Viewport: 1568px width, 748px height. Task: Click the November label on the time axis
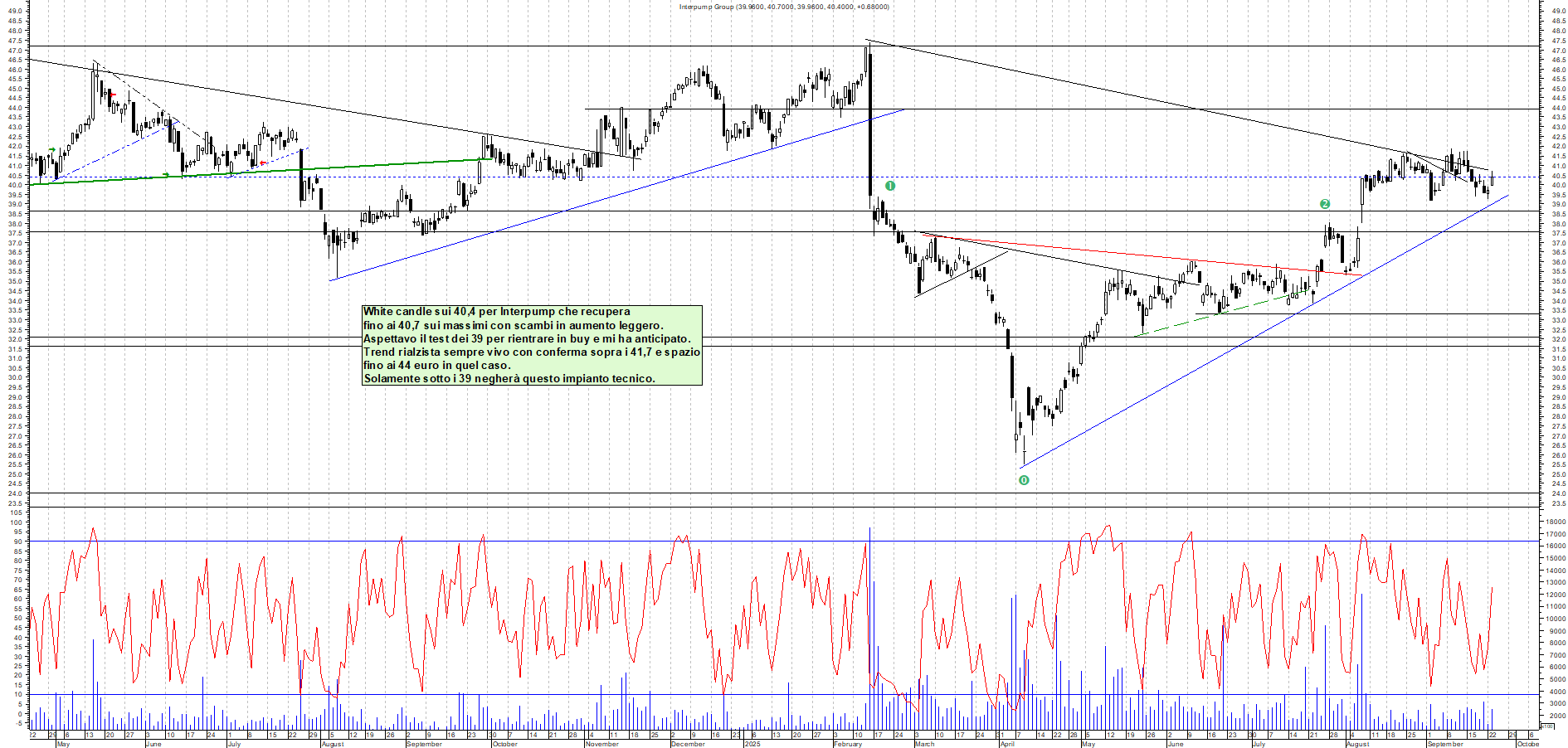[602, 744]
